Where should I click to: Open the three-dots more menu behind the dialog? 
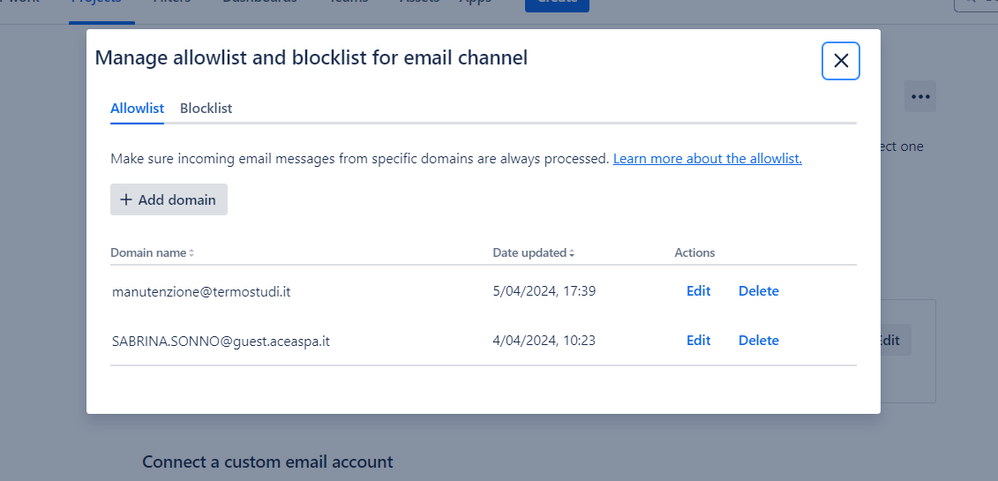[920, 97]
